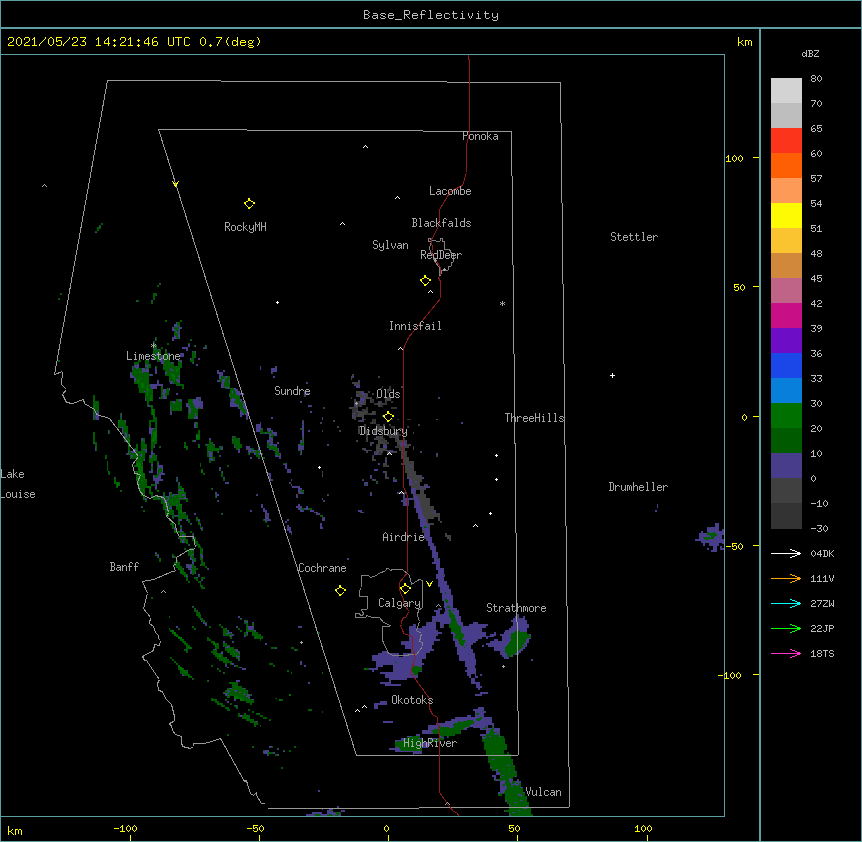Click the Base_Reflectivity title

pyautogui.click(x=431, y=15)
